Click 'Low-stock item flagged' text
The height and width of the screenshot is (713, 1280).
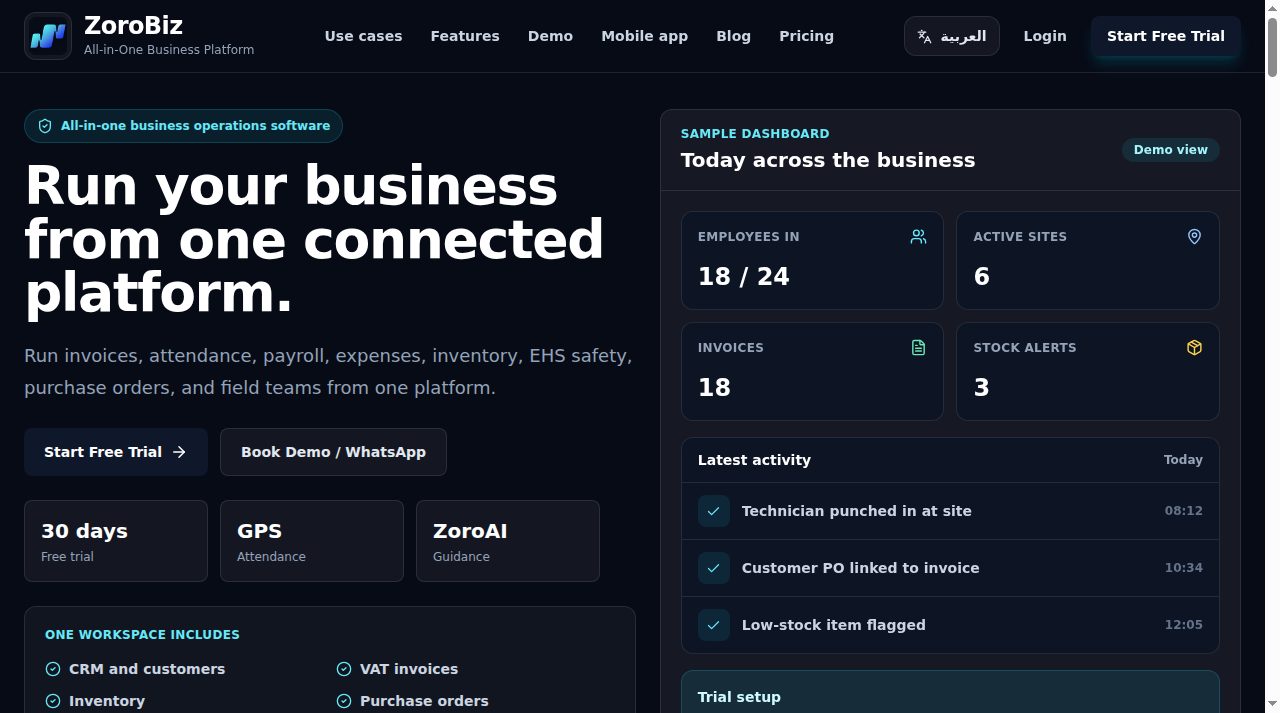pyautogui.click(x=834, y=625)
